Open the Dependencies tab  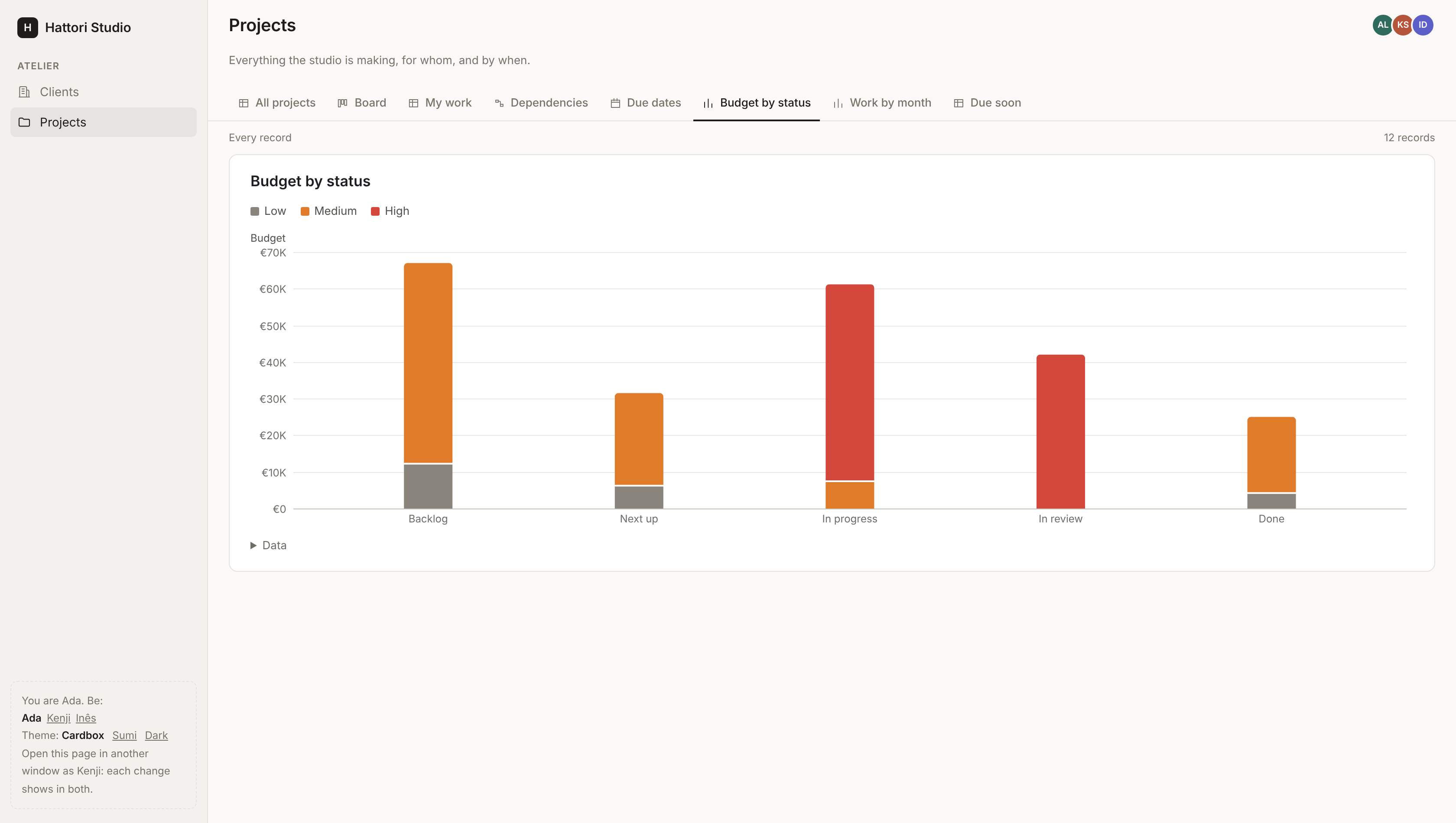pos(541,103)
